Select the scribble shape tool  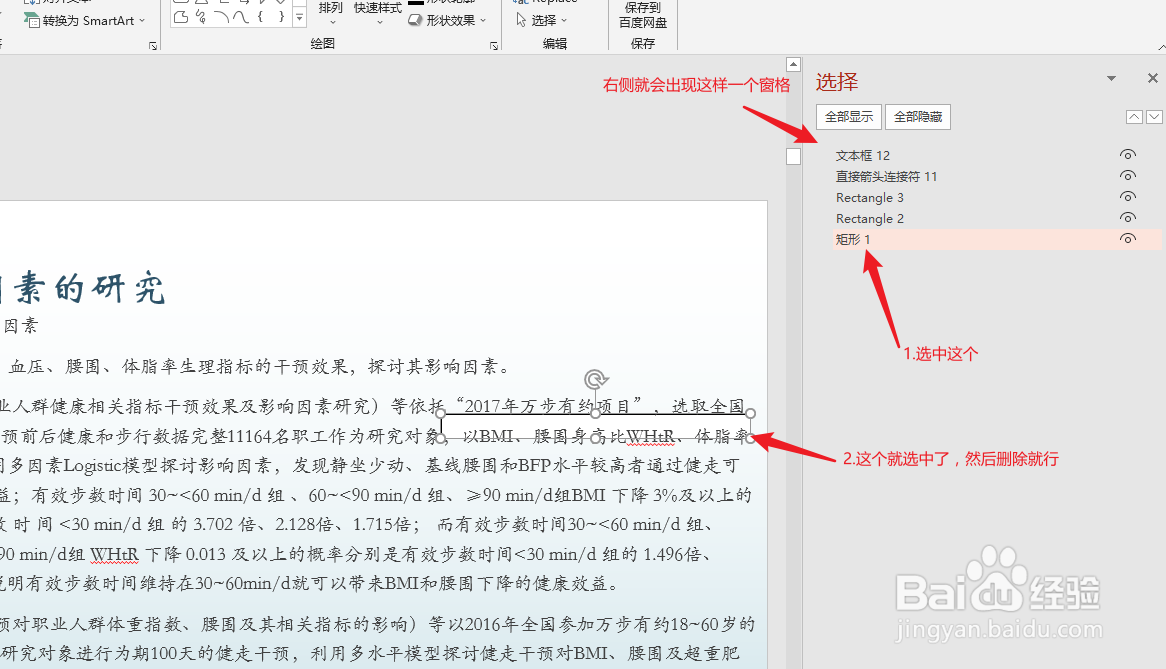coord(201,16)
